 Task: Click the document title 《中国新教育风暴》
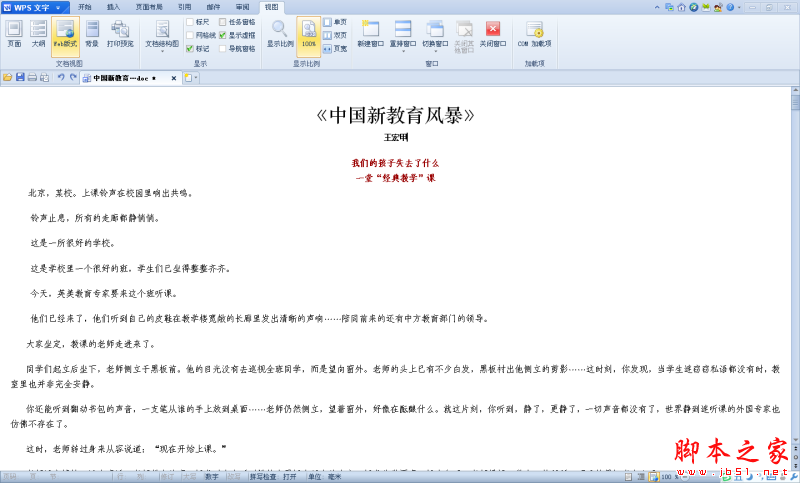click(395, 115)
